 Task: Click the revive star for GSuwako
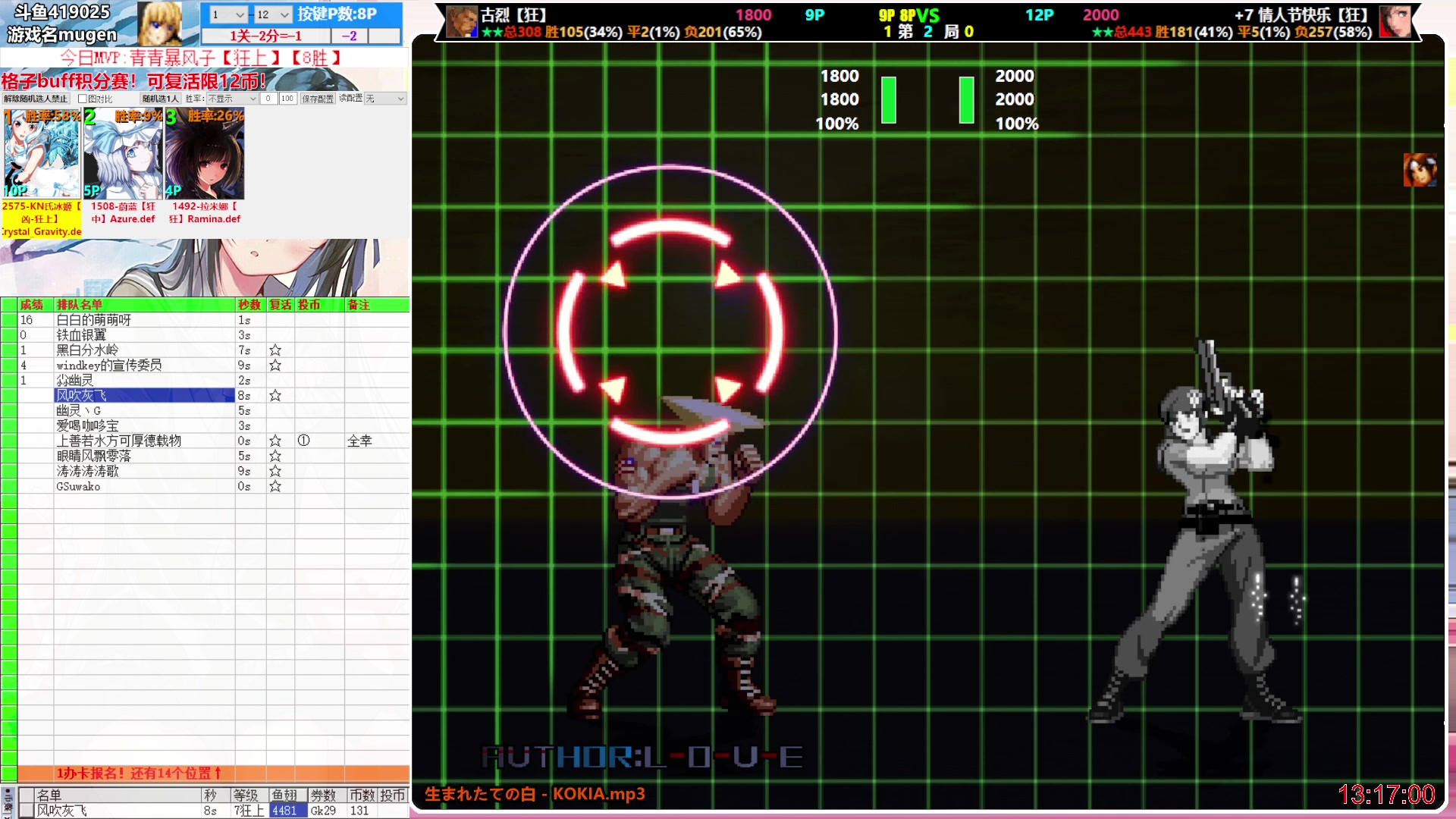pos(275,487)
